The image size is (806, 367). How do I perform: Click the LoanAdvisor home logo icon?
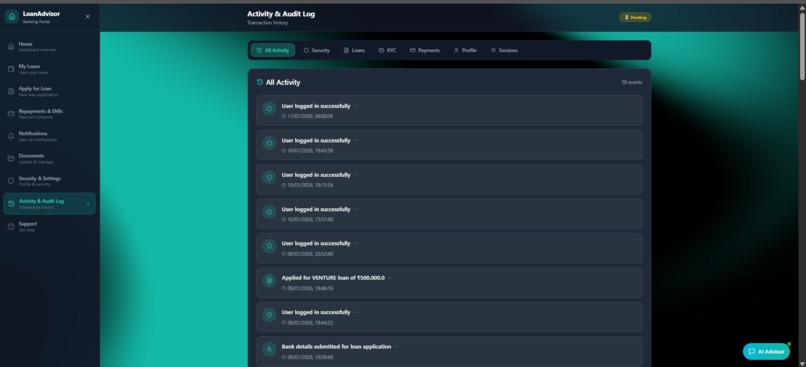point(12,16)
